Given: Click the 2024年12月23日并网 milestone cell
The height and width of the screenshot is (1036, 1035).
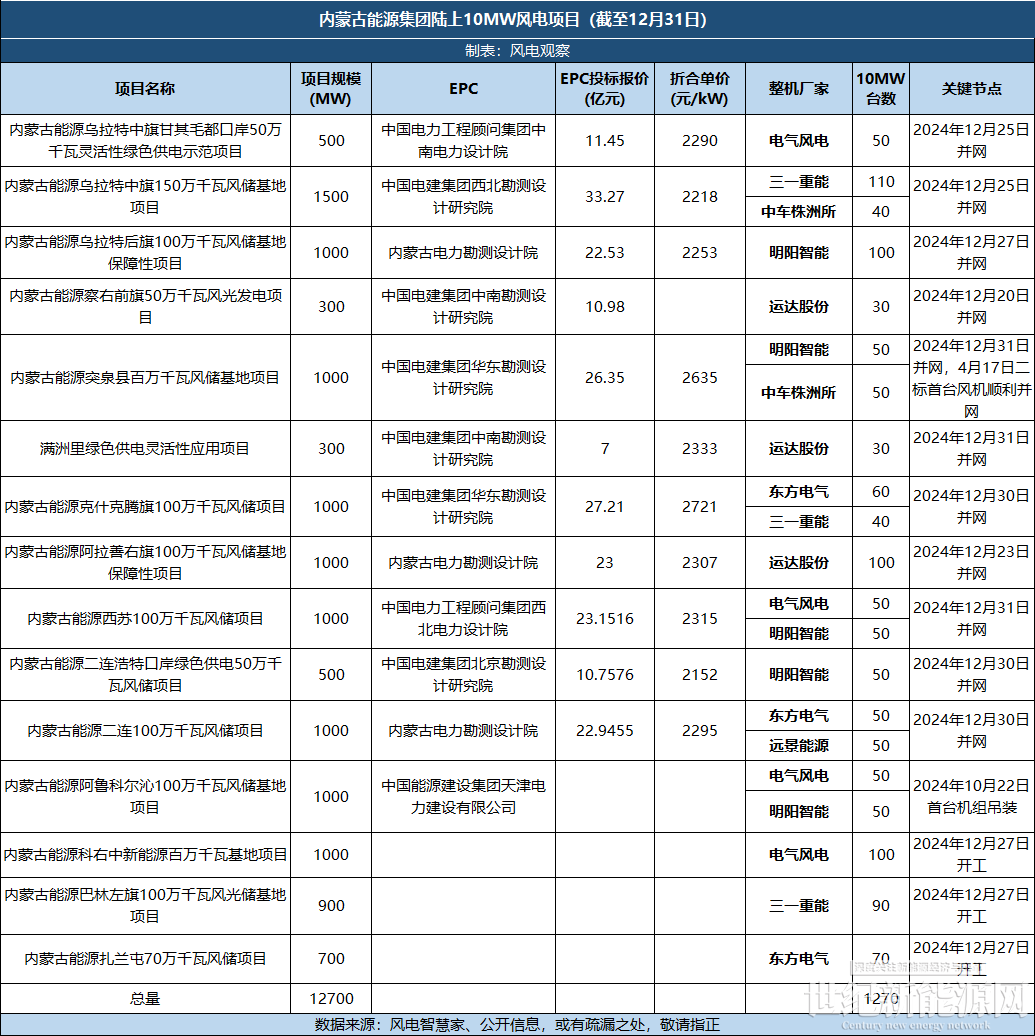Looking at the screenshot, I should coord(972,562).
